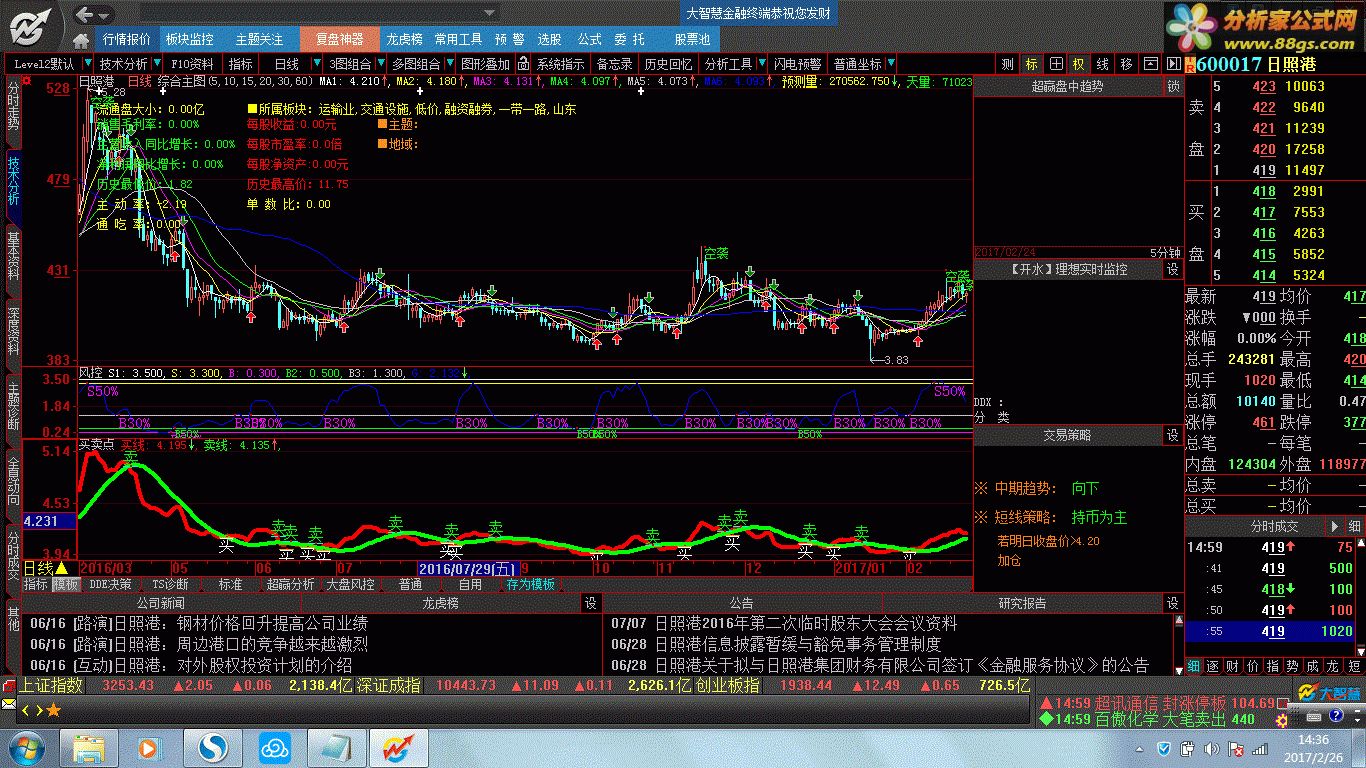This screenshot has height=768, width=1366.
Task: Click the 存为模板 button
Action: 530,584
